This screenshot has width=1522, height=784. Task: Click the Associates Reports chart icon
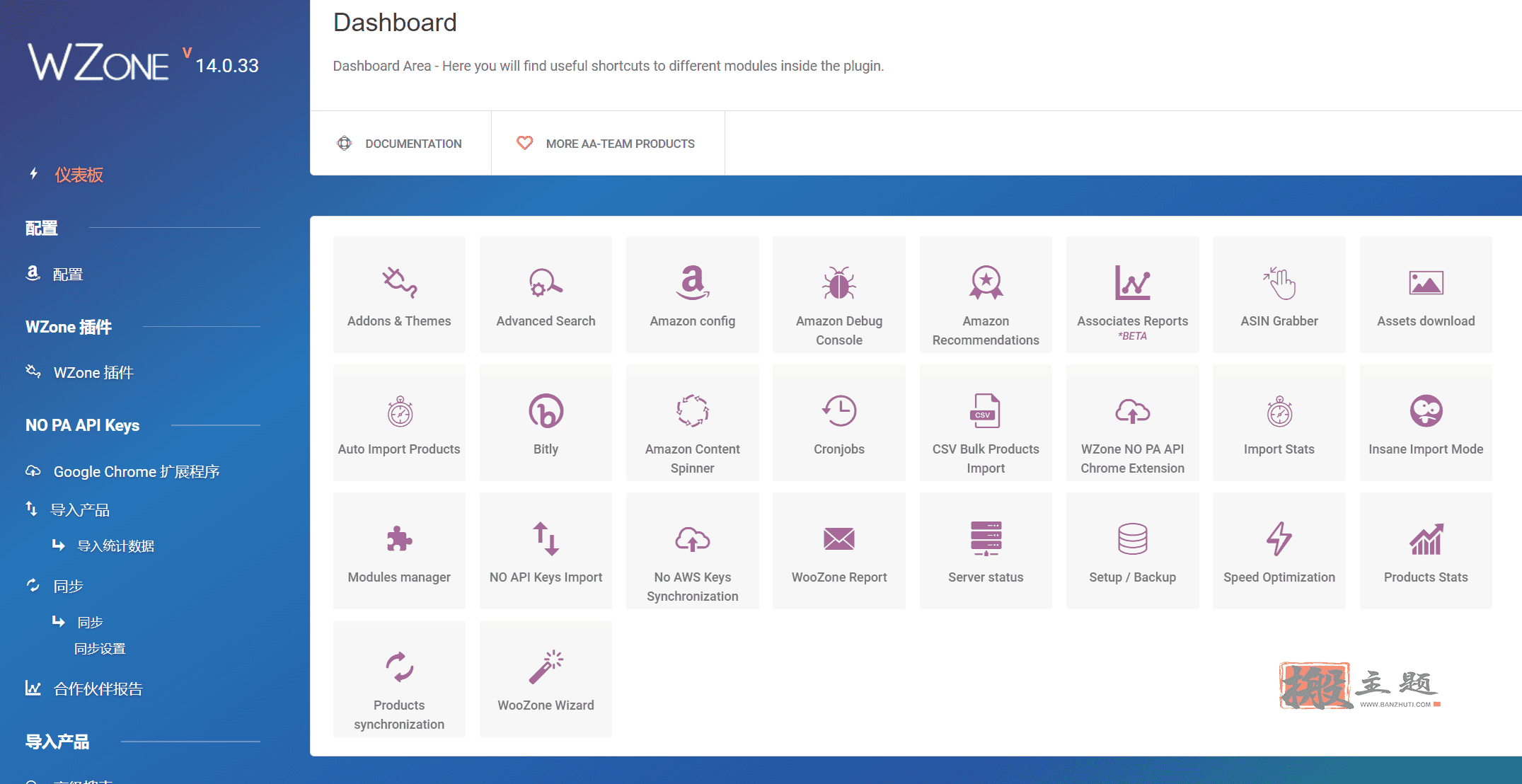pos(1132,282)
